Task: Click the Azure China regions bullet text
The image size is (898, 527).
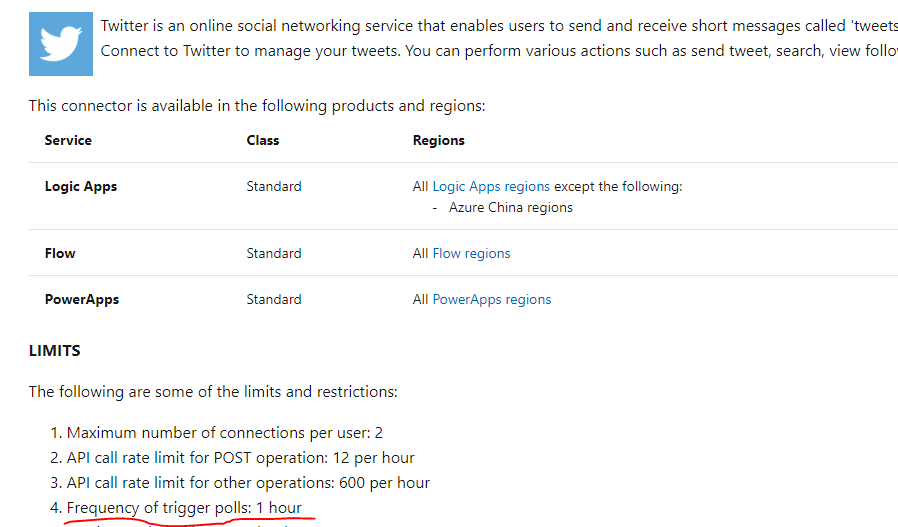Action: tap(511, 207)
